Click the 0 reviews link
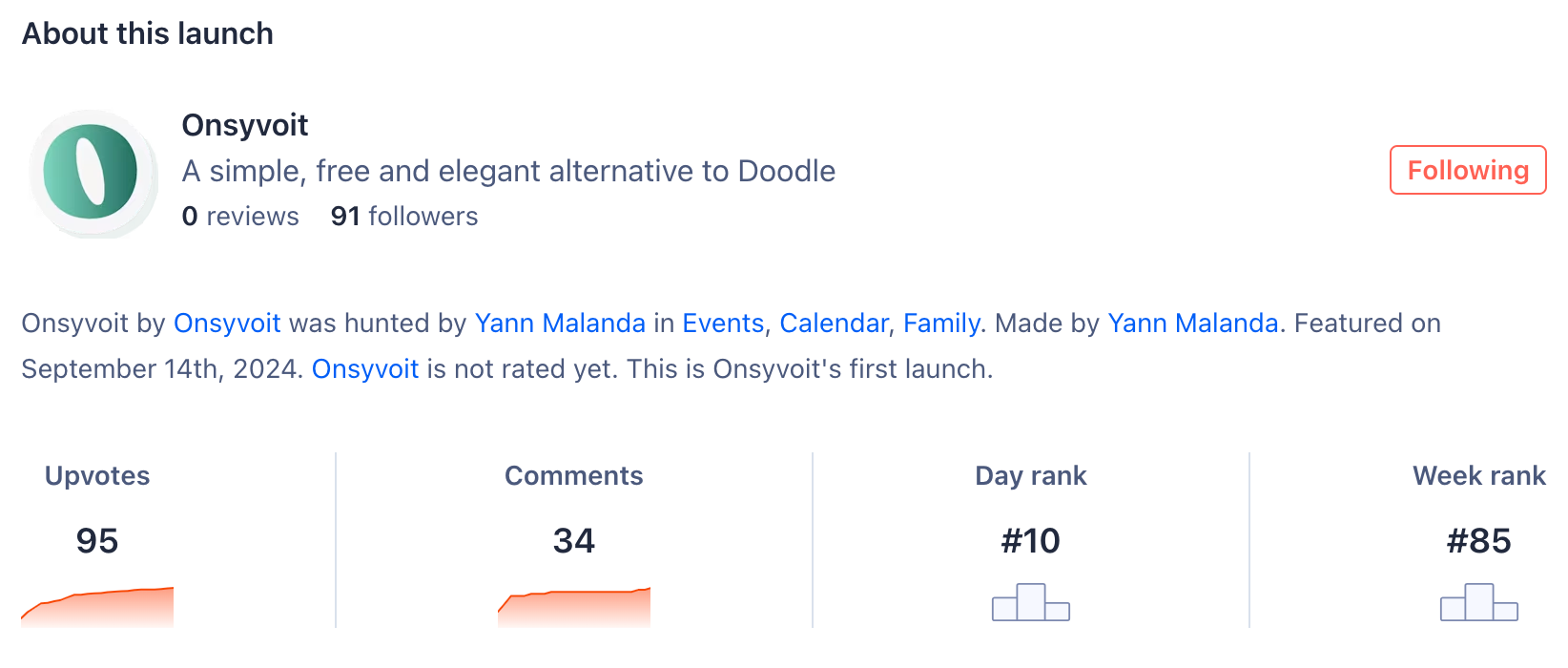This screenshot has width=1568, height=668. (x=239, y=216)
